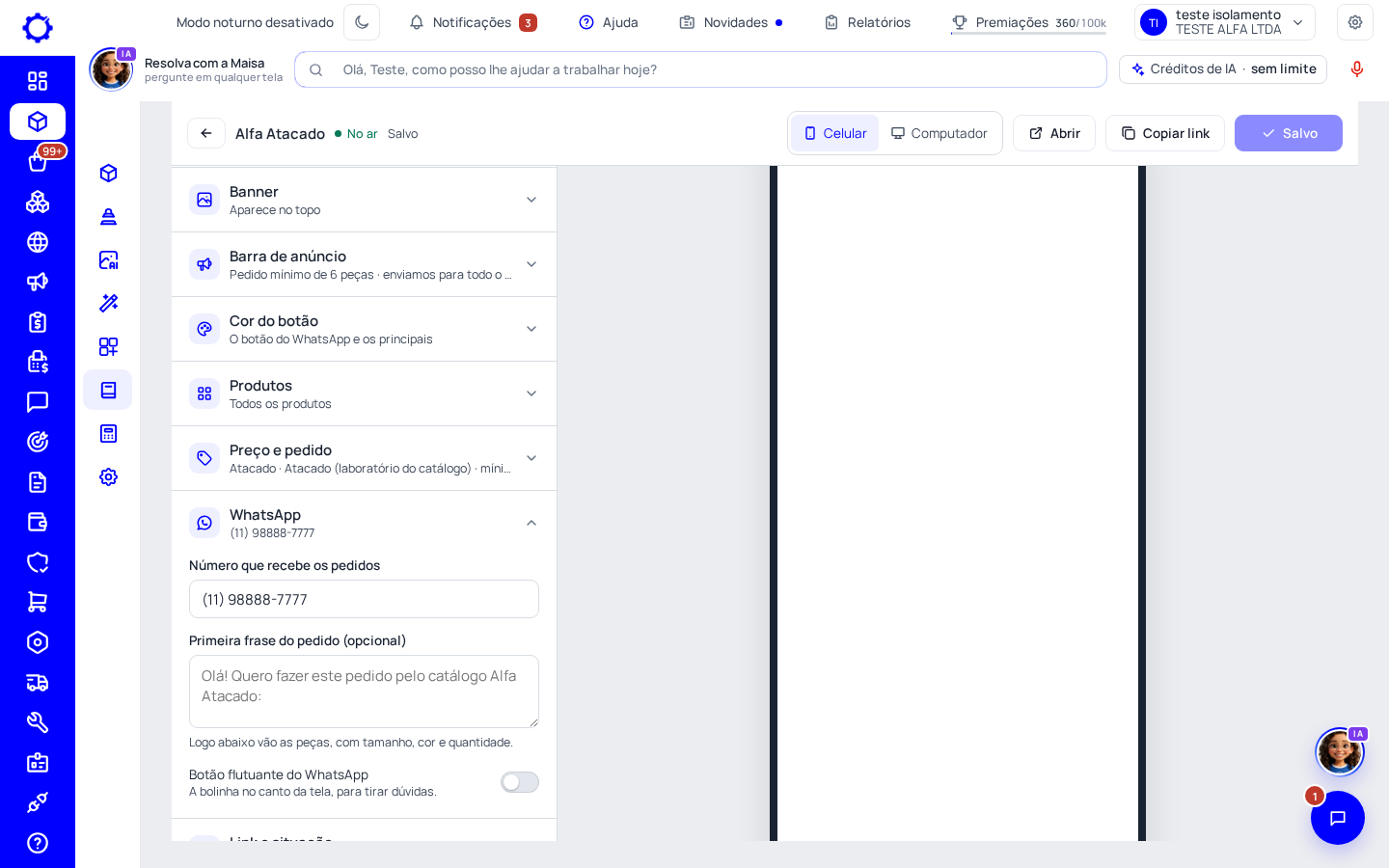Expand the Cor do botão section

(364, 329)
